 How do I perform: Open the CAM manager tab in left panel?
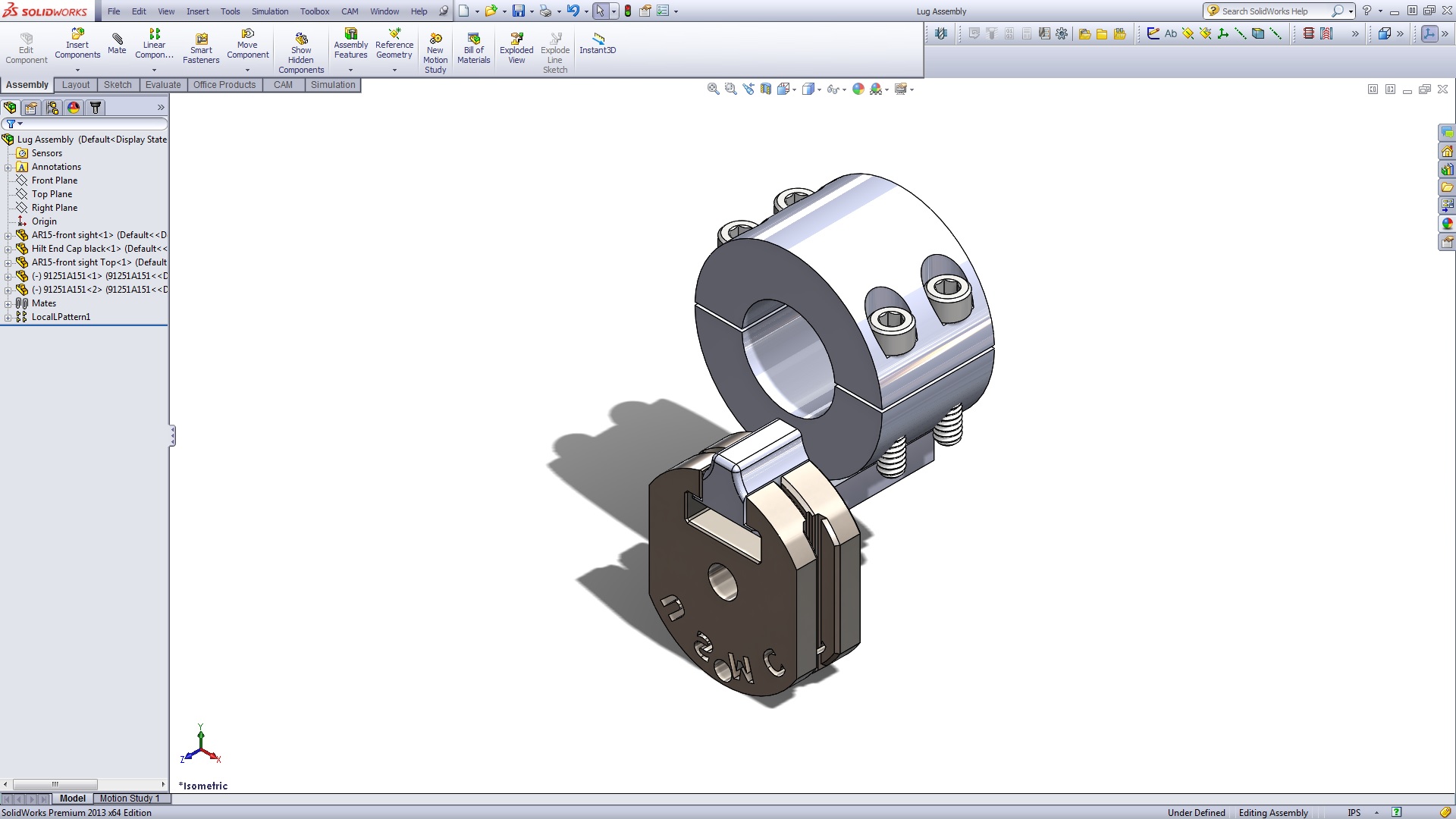click(95, 108)
